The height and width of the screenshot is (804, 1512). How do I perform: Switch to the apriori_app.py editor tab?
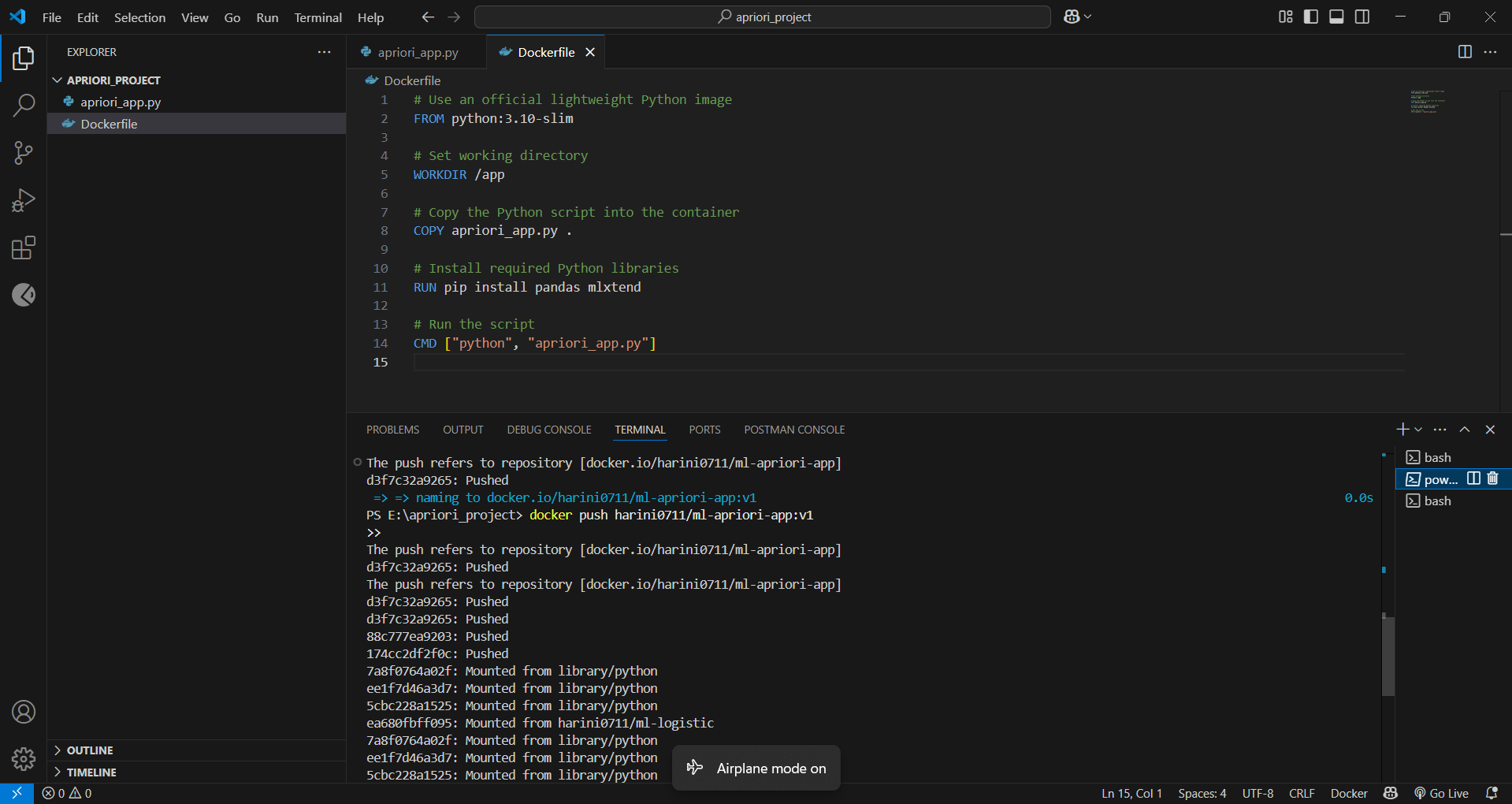[x=416, y=52]
